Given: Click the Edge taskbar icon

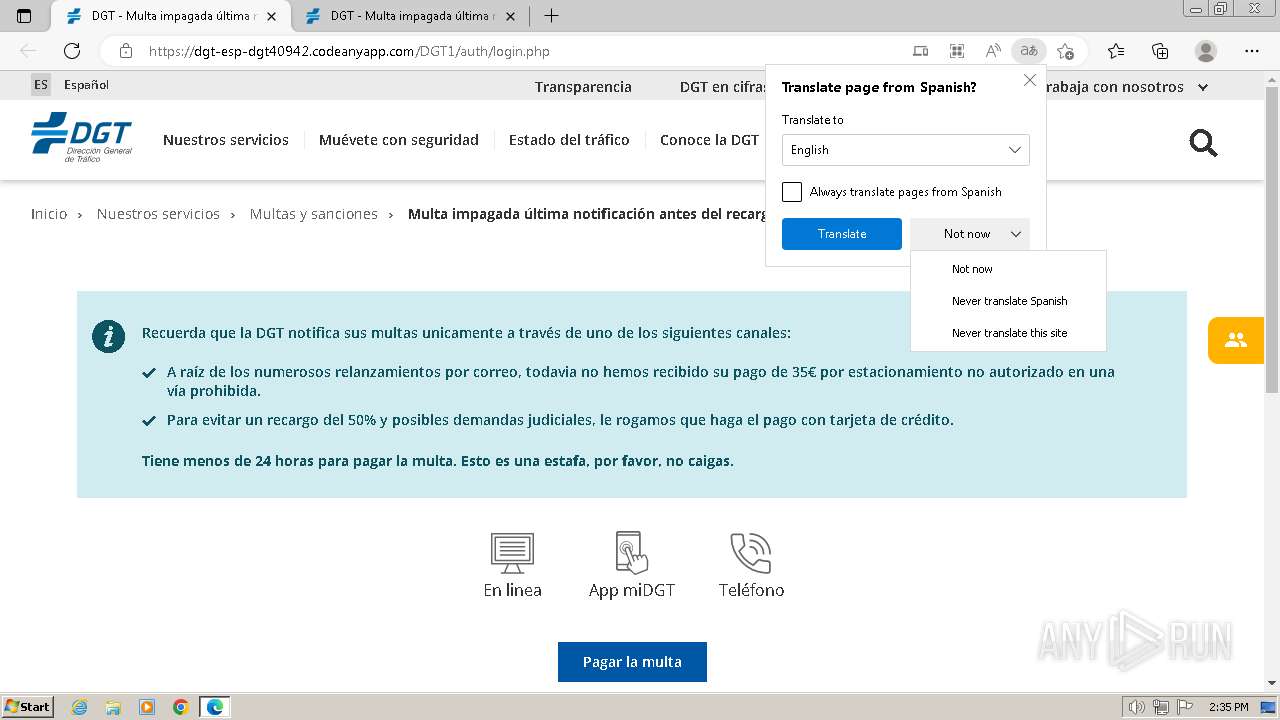Looking at the screenshot, I should tap(214, 707).
